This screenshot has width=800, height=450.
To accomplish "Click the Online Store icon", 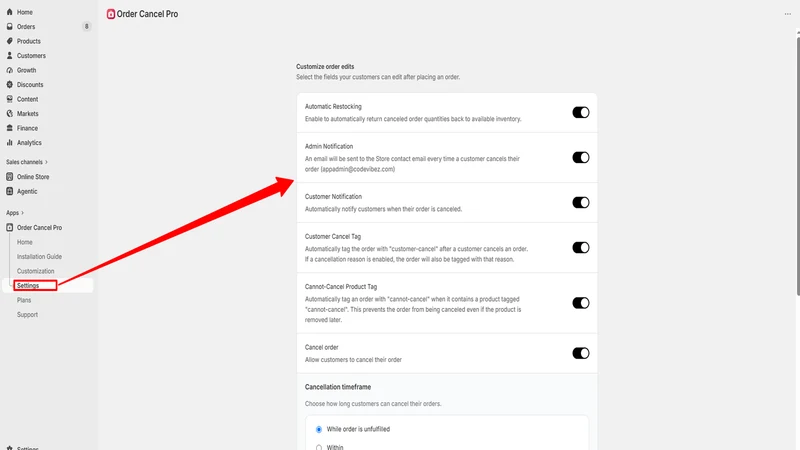I will [x=9, y=177].
